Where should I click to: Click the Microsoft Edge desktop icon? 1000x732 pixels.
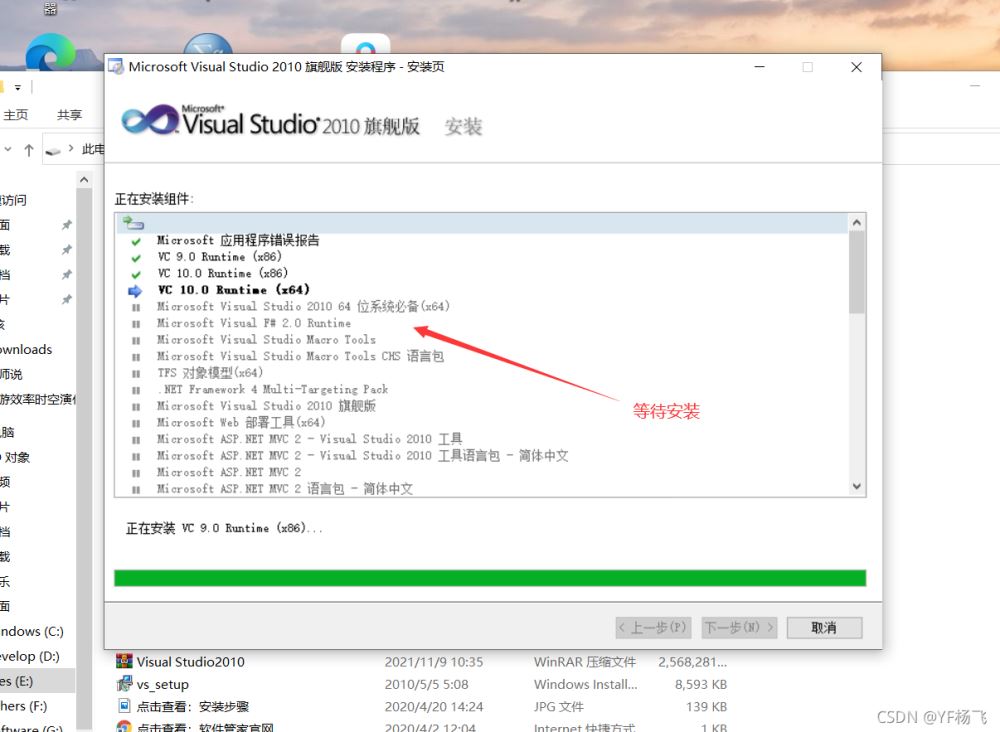tap(50, 52)
